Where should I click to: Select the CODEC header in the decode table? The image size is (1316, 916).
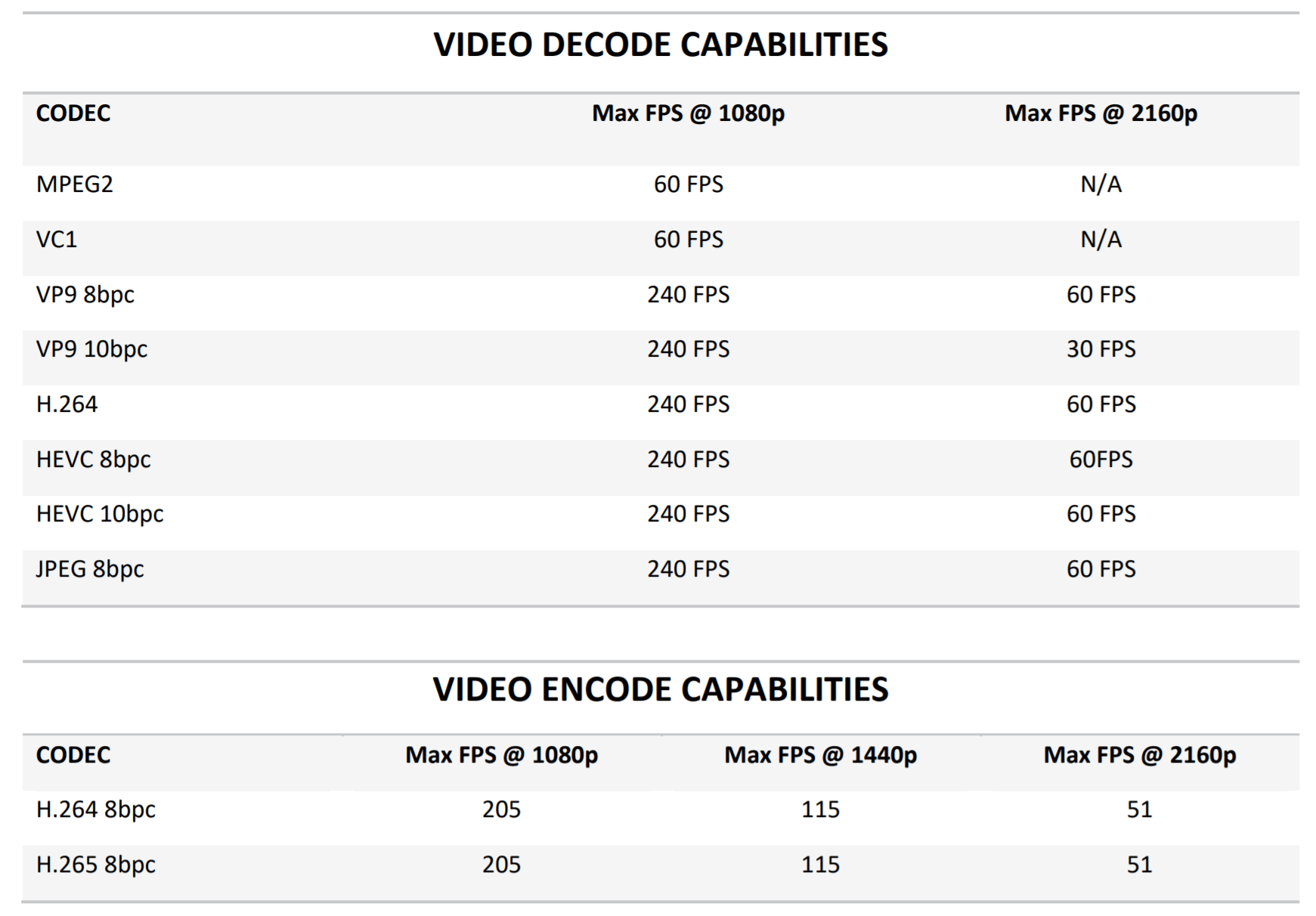[73, 113]
